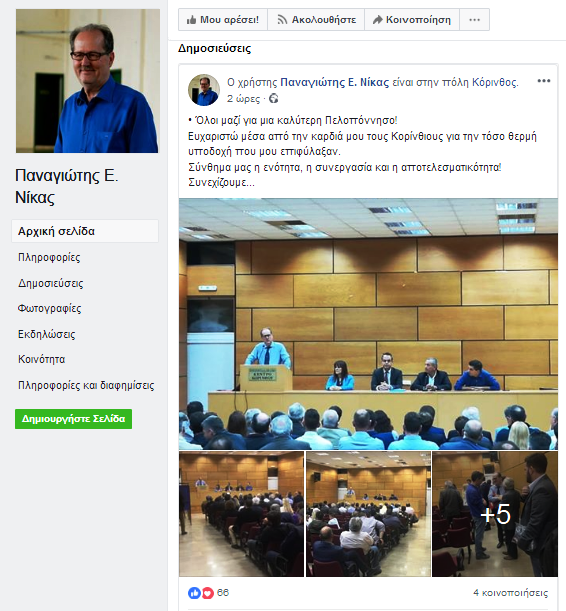The image size is (566, 611).
Task: Click the public globe privacy icon on post
Action: (x=274, y=99)
